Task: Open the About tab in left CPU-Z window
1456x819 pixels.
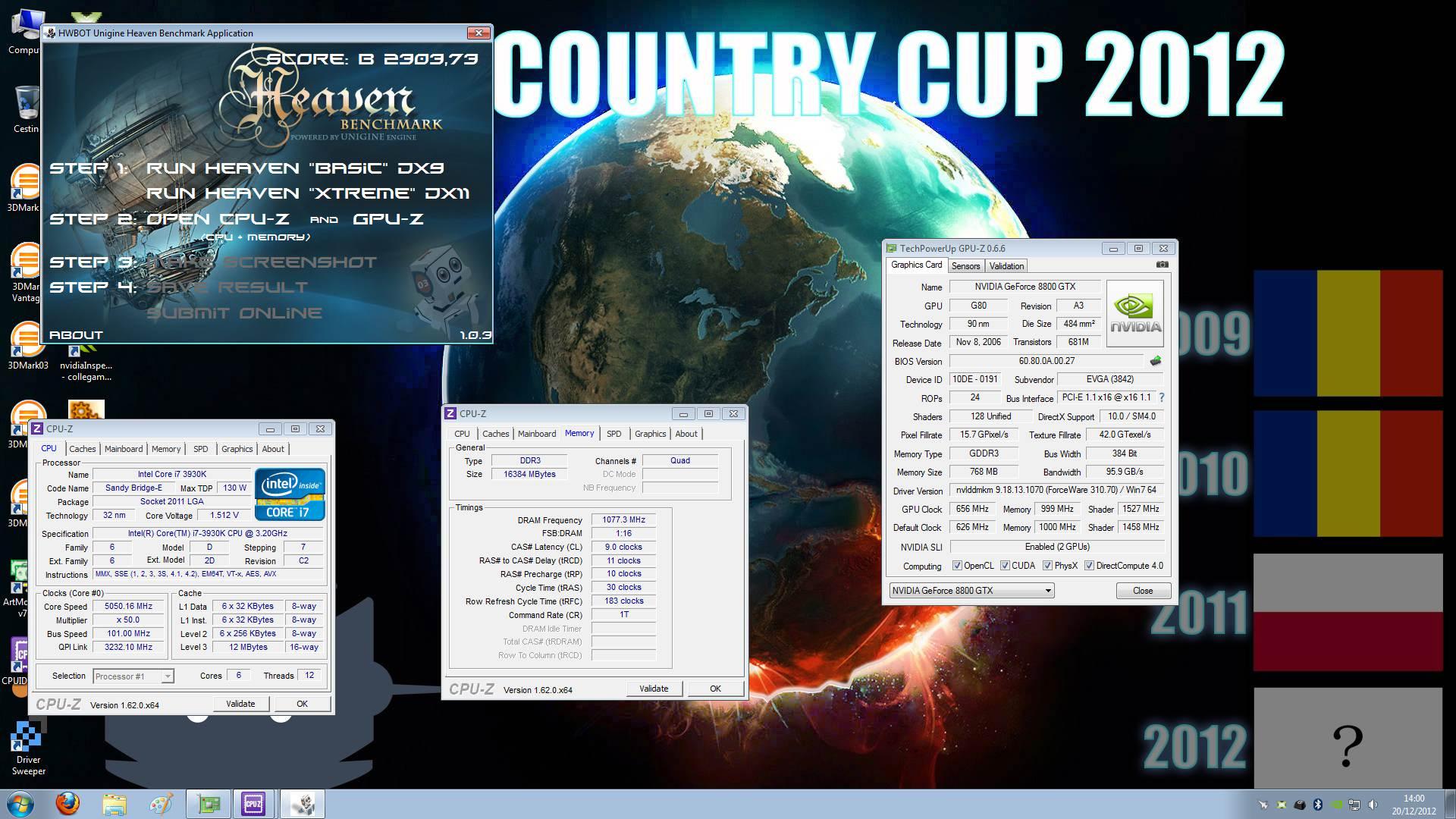Action: click(273, 449)
